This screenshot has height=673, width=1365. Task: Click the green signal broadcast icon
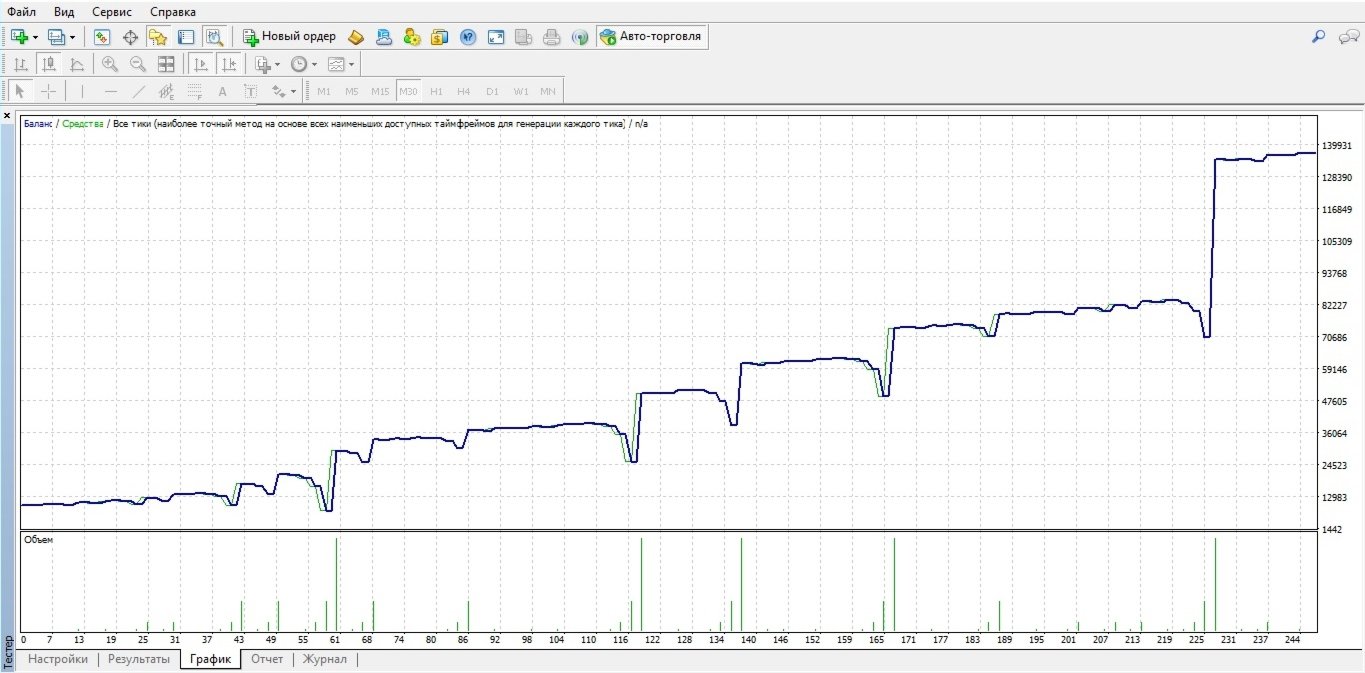580,37
